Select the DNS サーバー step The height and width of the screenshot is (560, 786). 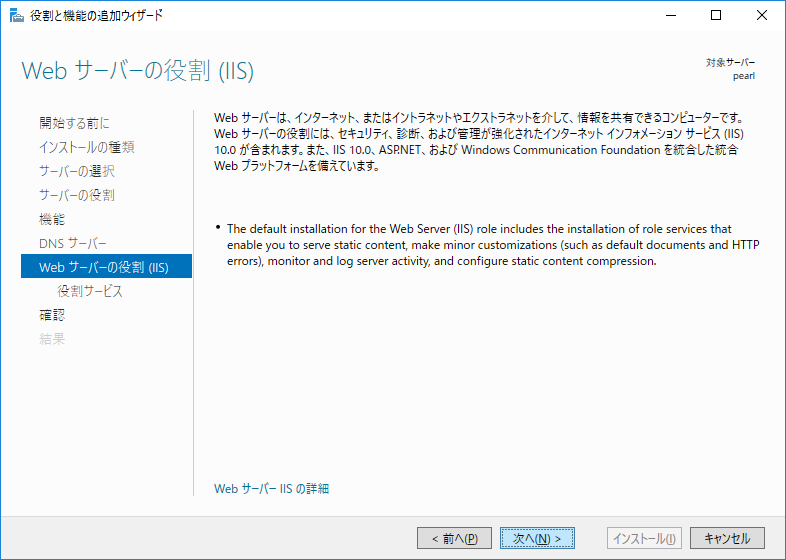coord(73,243)
